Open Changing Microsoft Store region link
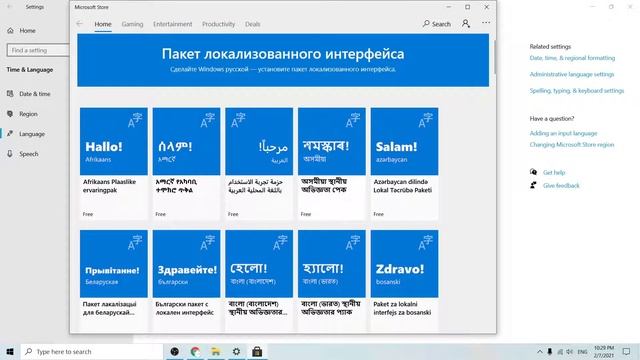This screenshot has width=640, height=360. (572, 144)
